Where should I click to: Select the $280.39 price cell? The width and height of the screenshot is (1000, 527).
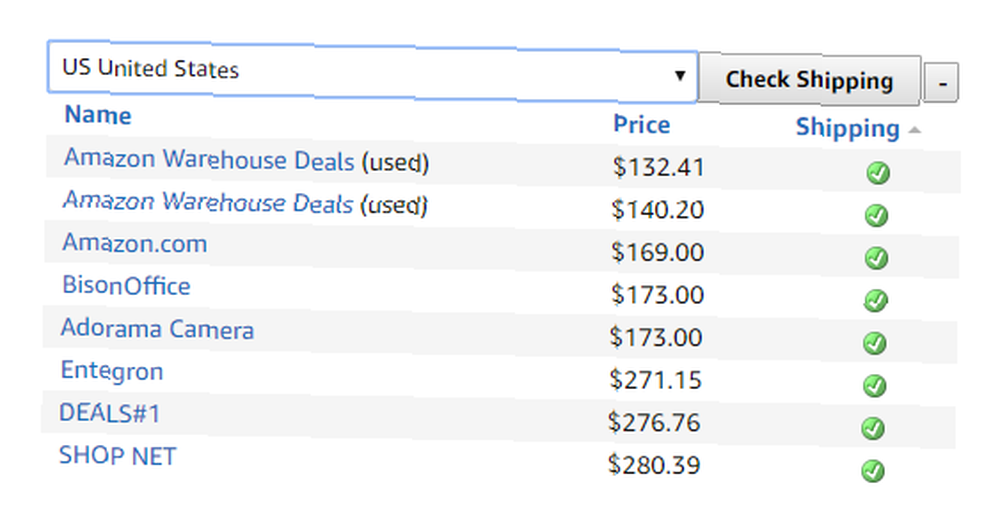654,464
